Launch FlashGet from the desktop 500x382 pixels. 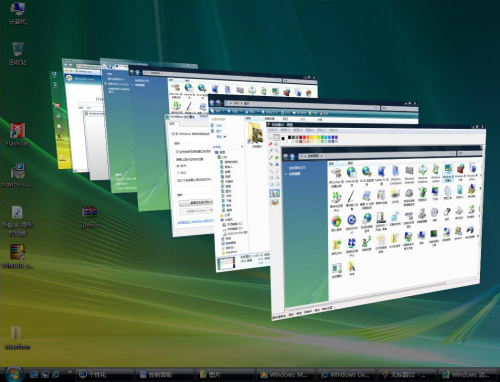click(17, 134)
